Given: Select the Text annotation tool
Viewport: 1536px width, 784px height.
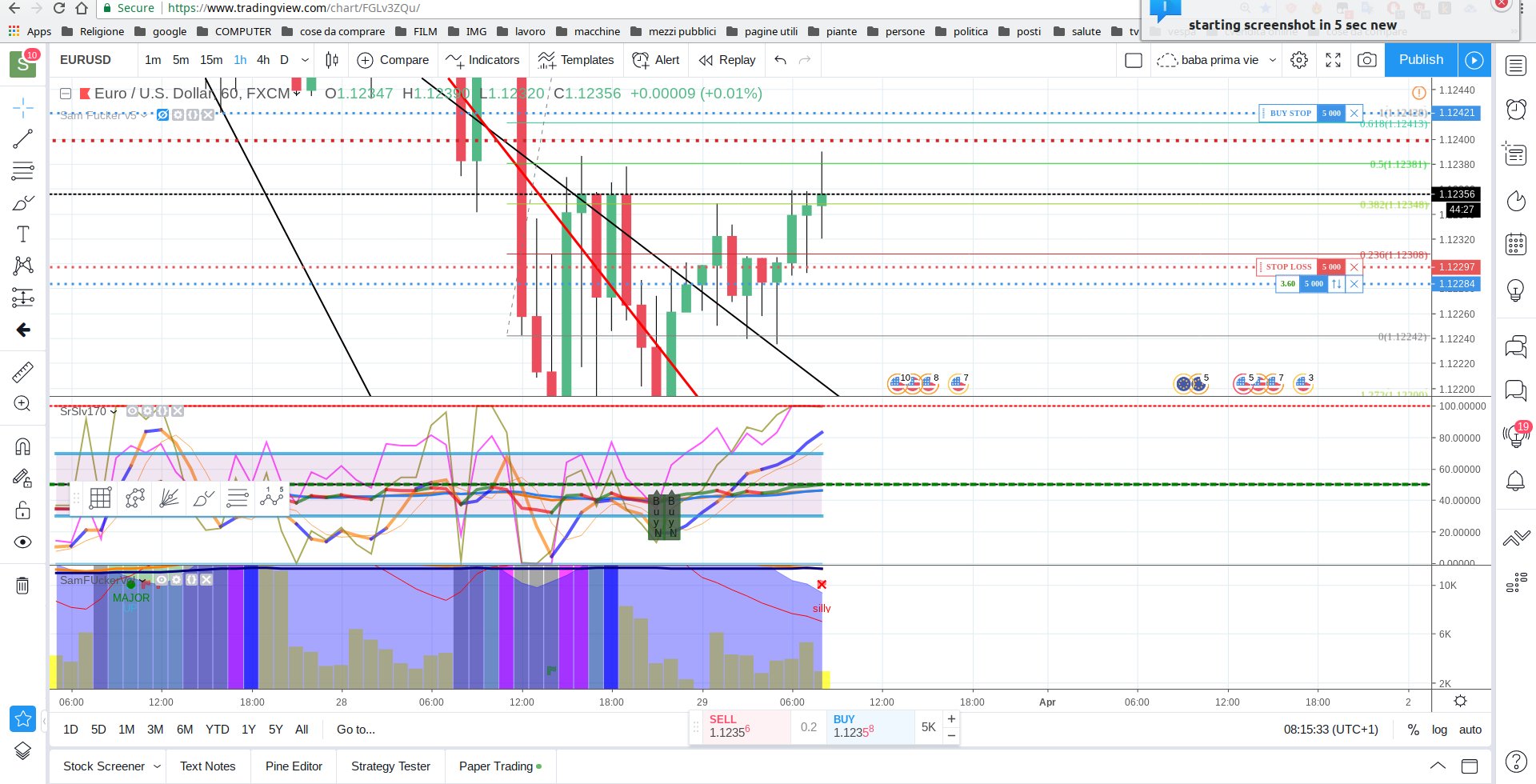Looking at the screenshot, I should coord(23,234).
